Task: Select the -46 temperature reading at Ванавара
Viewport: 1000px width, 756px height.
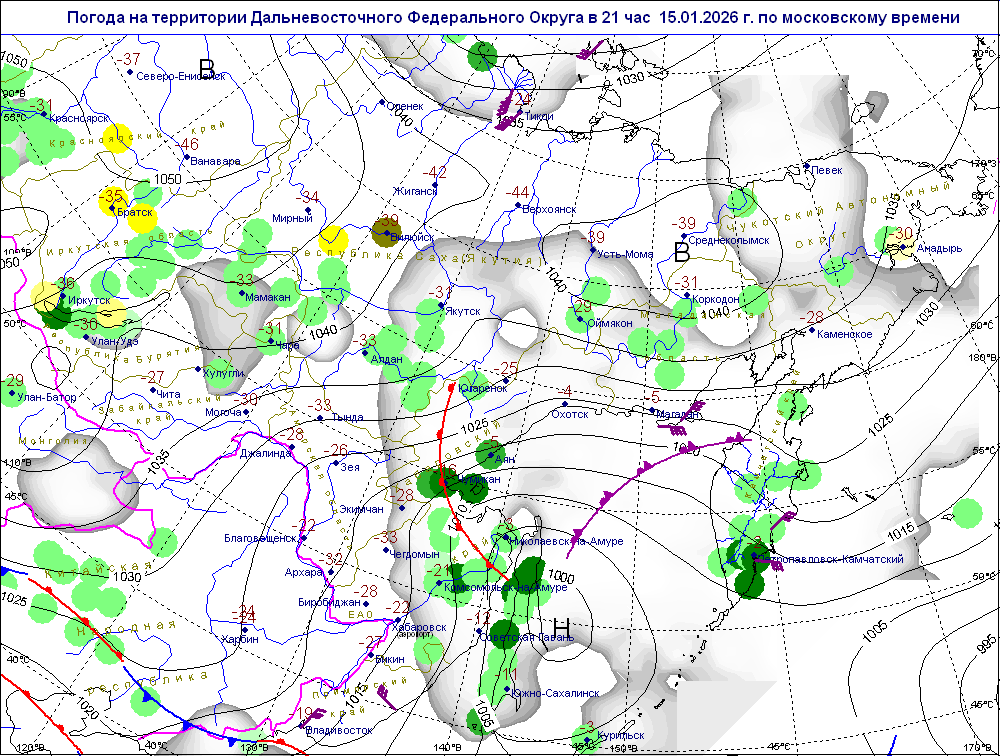Action: click(x=189, y=144)
